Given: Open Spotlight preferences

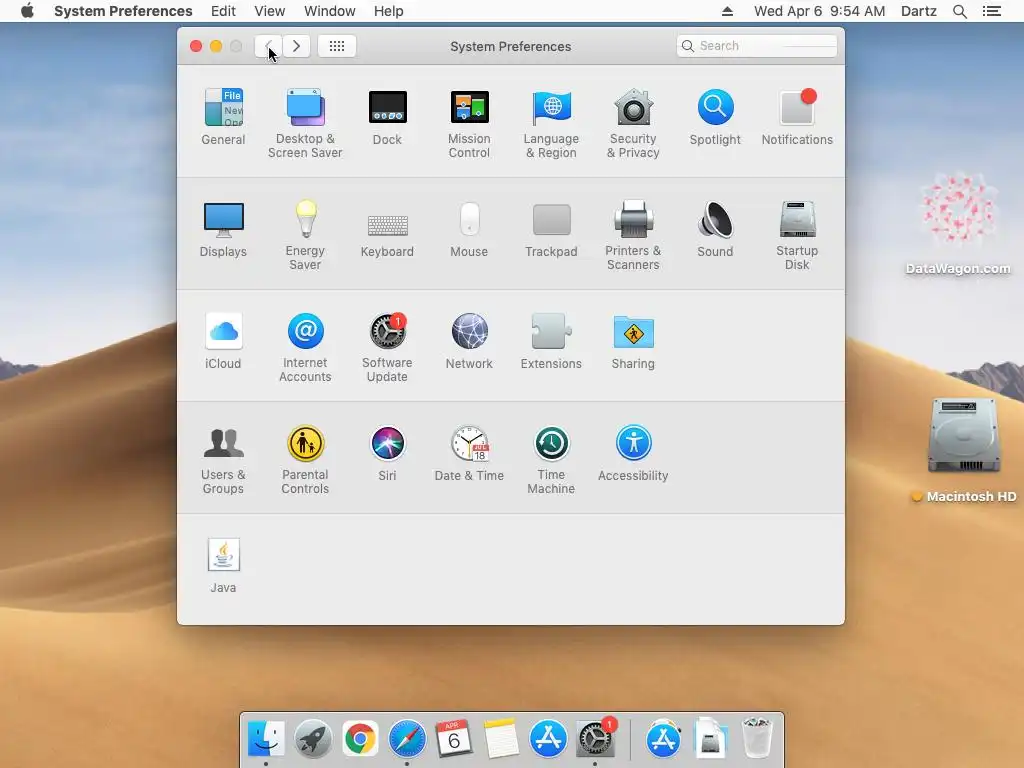Looking at the screenshot, I should click(x=715, y=116).
